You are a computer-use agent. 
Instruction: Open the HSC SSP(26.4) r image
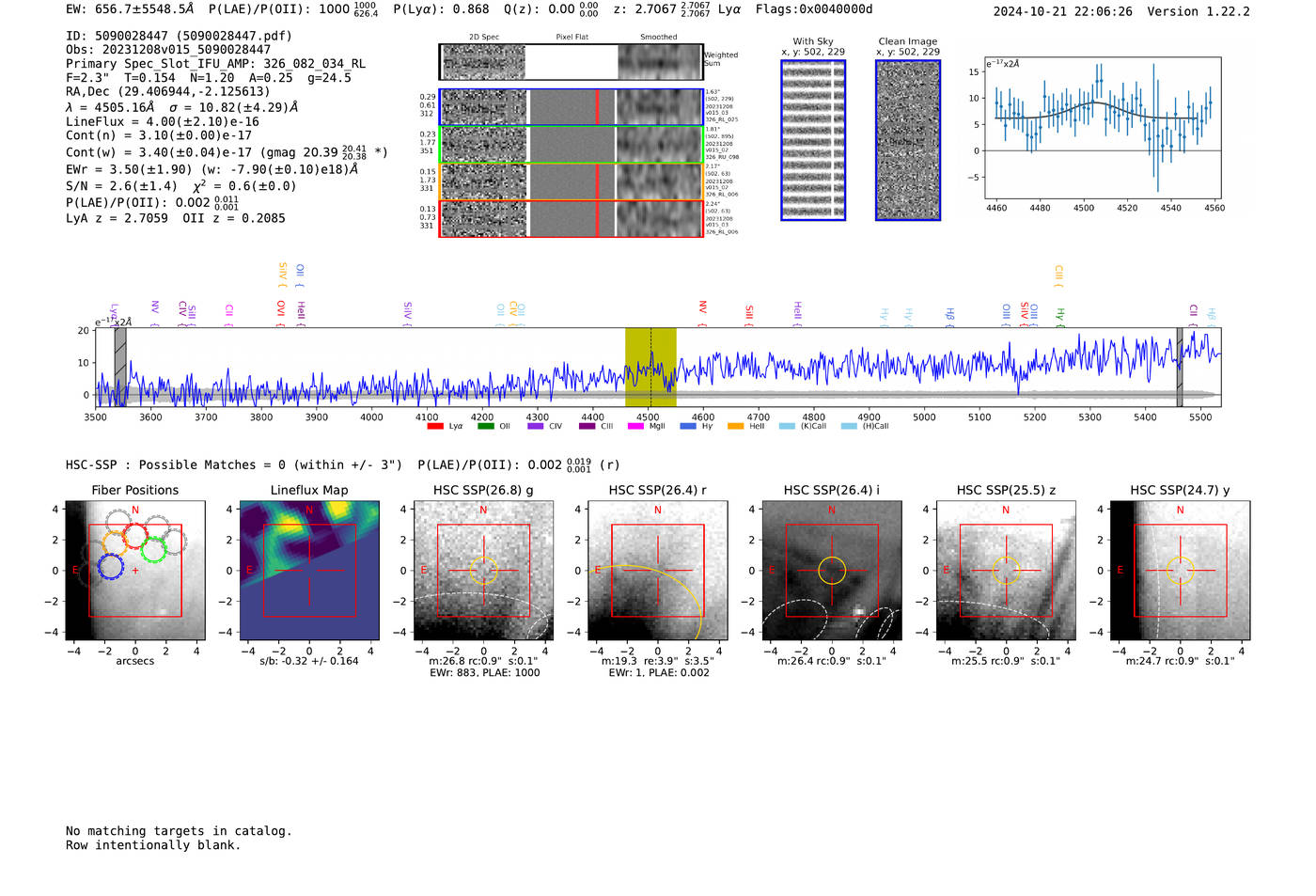[x=658, y=571]
